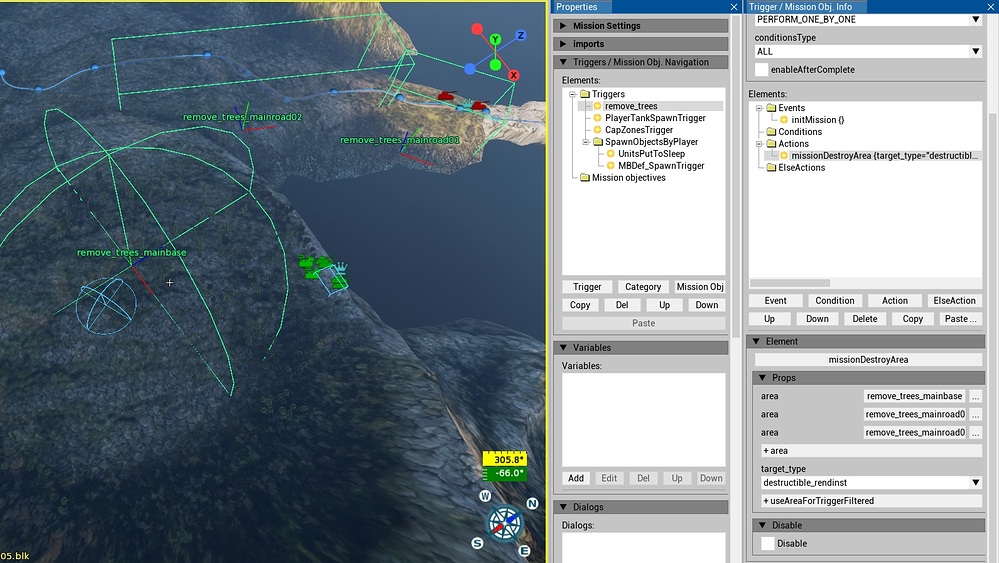999x563 pixels.
Task: Close the Properties panel
Action: coord(735,7)
